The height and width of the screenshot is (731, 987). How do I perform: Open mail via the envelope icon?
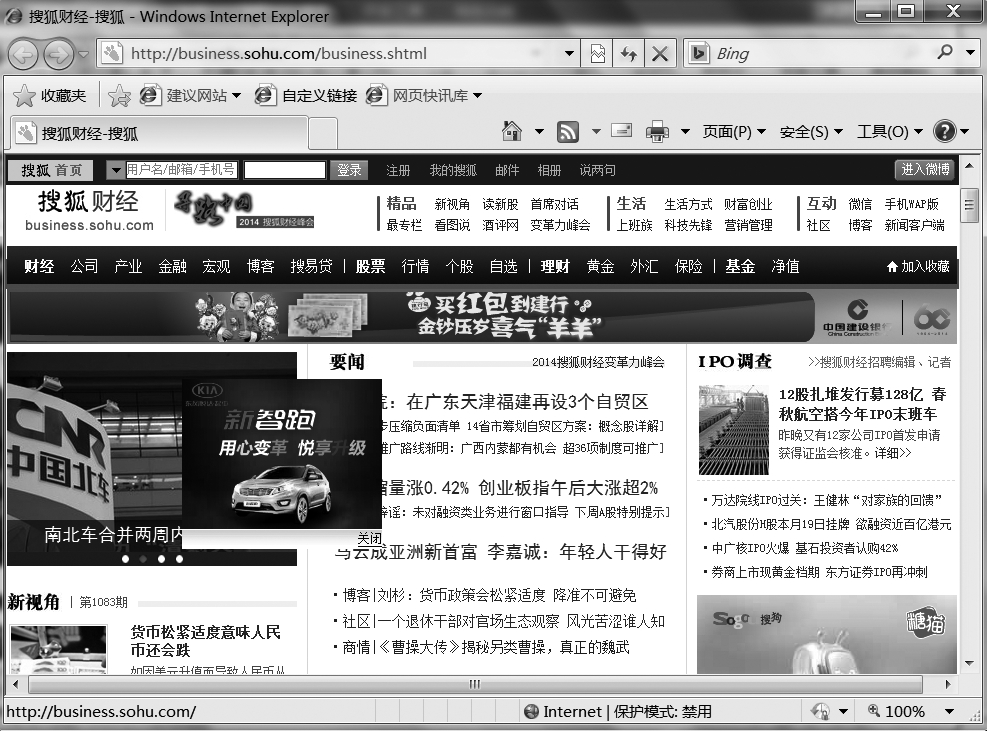click(624, 131)
